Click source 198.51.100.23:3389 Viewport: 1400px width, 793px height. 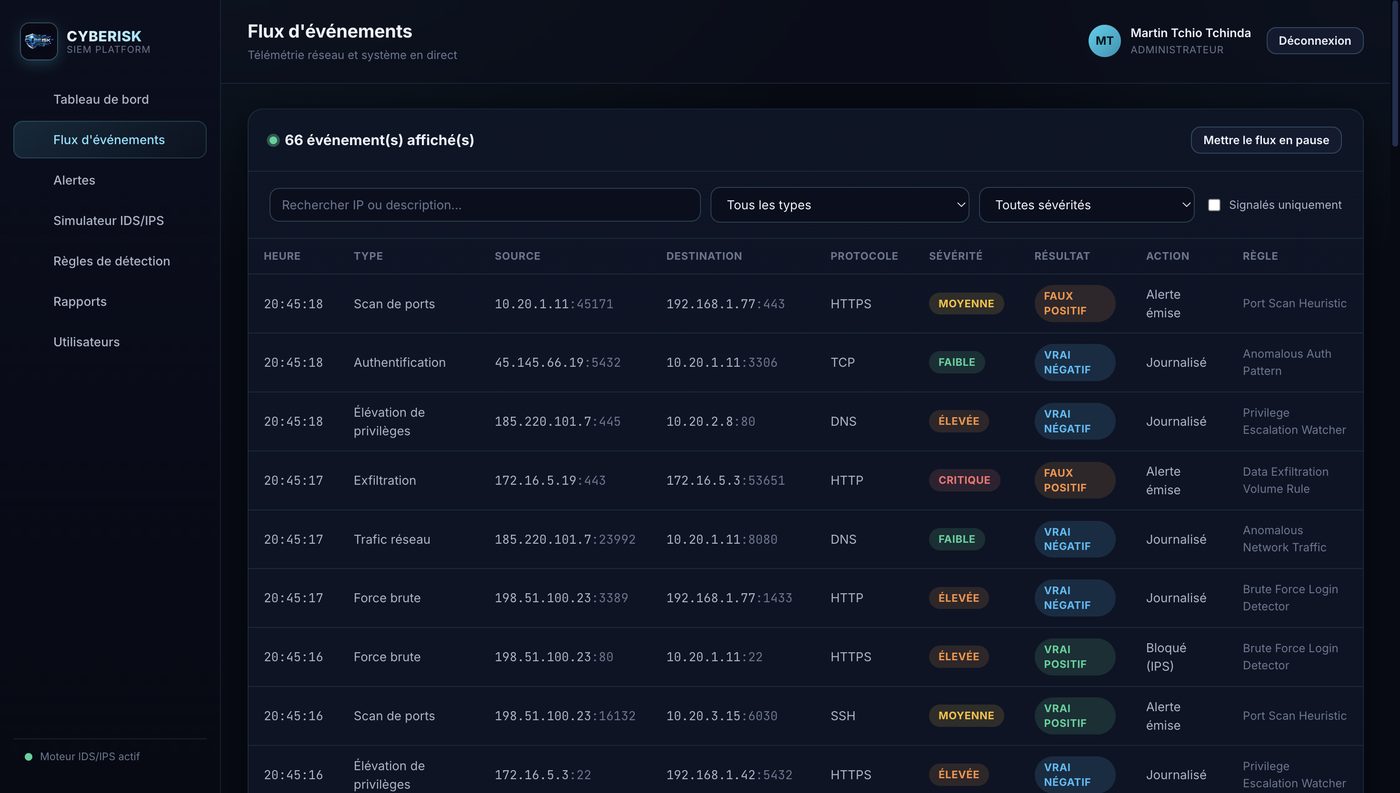[562, 599]
